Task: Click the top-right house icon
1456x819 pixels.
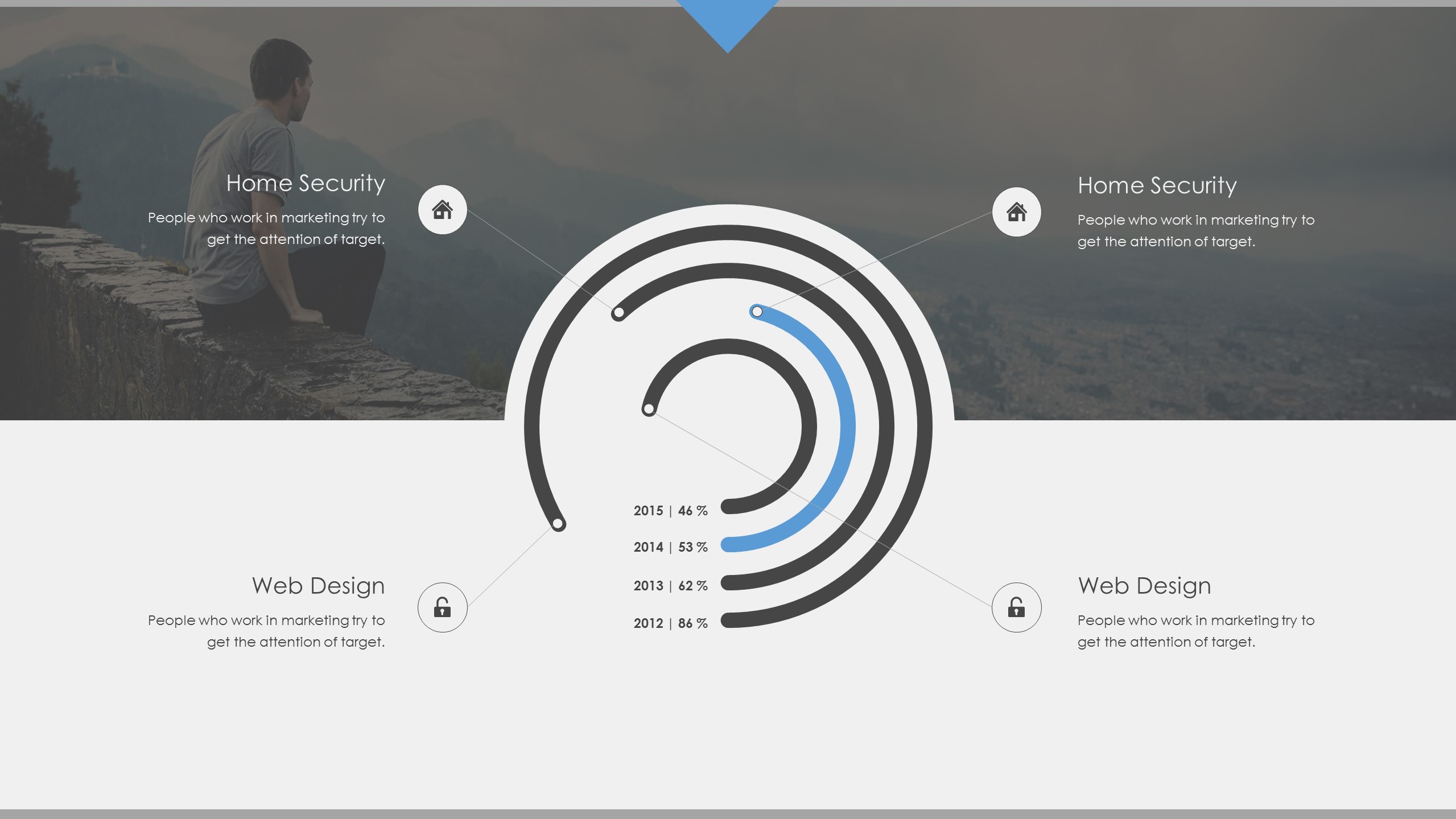Action: coord(1016,212)
